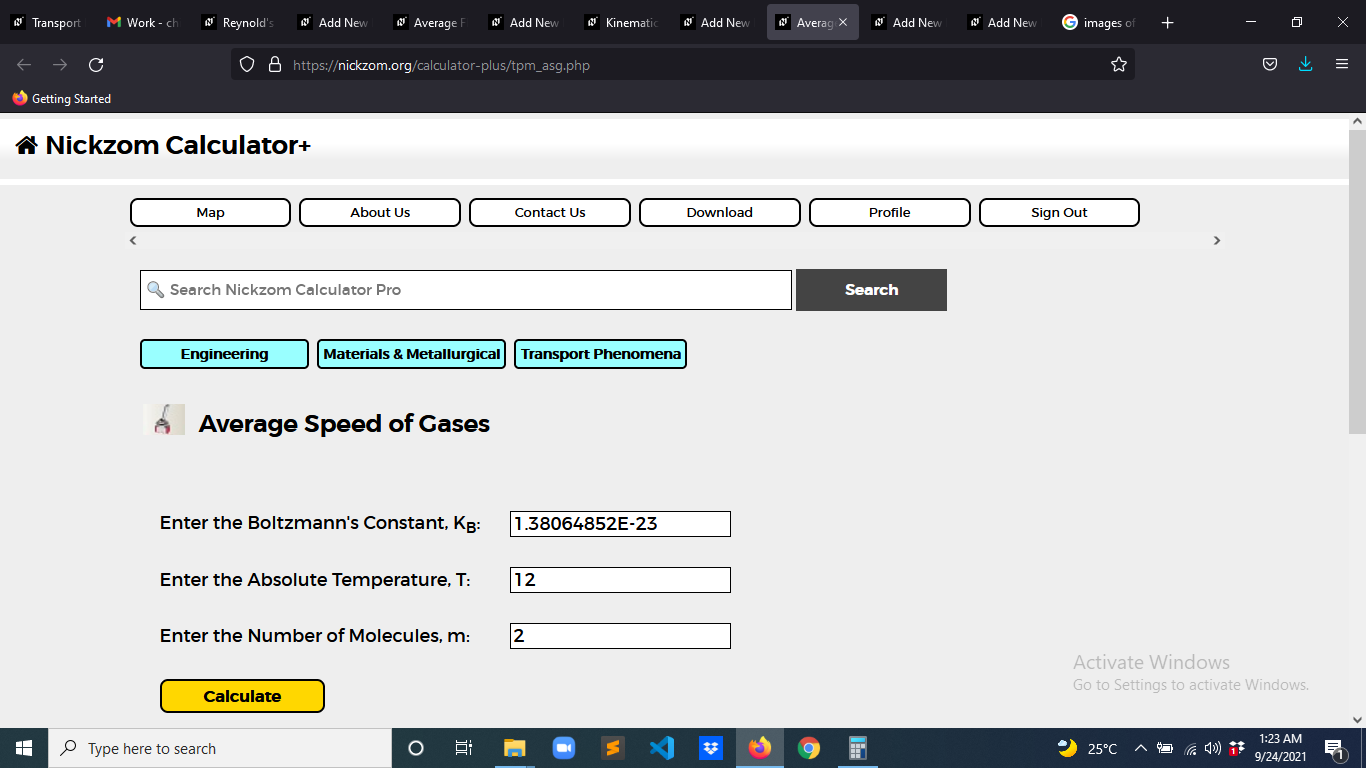
Task: Click the browser address bar URL
Action: click(x=441, y=65)
